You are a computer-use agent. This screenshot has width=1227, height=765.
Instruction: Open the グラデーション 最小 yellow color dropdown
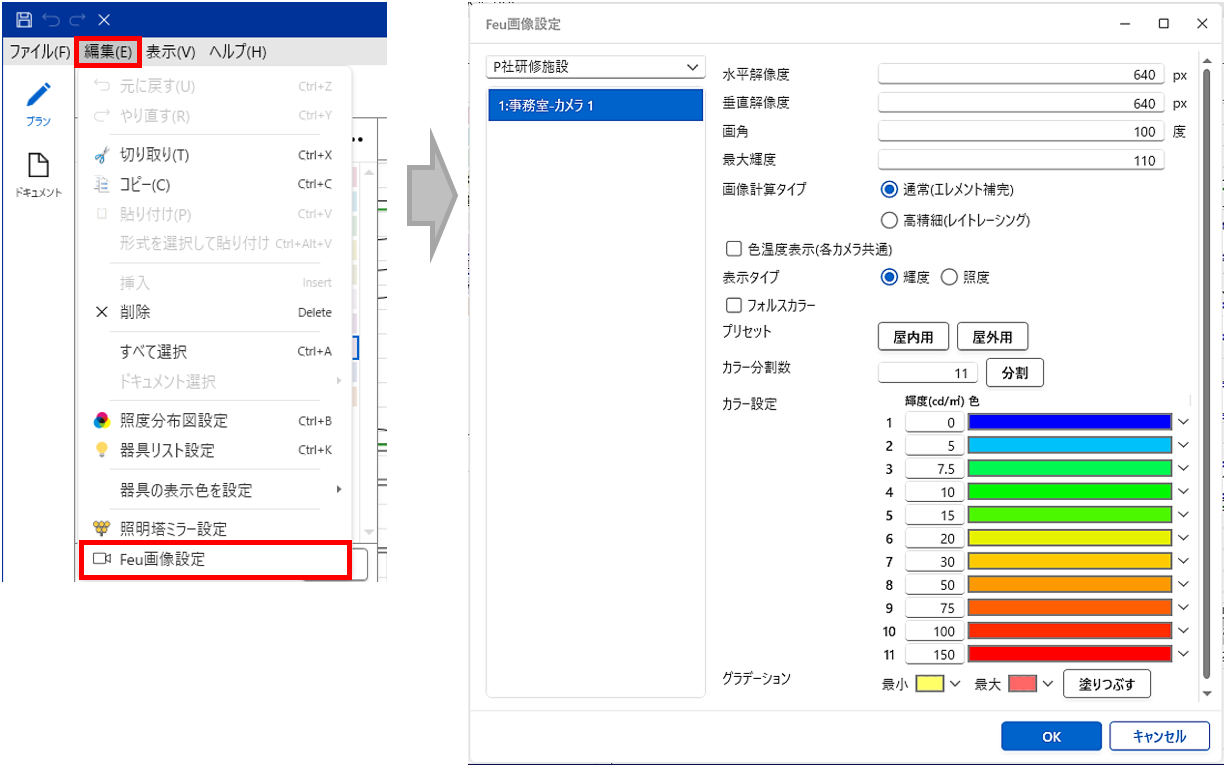point(954,684)
